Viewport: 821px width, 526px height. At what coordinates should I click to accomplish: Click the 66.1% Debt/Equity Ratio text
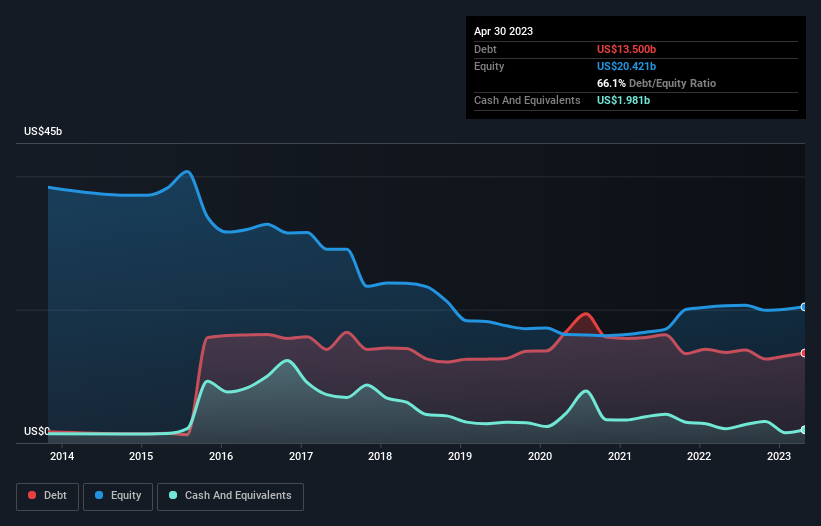pyautogui.click(x=656, y=83)
